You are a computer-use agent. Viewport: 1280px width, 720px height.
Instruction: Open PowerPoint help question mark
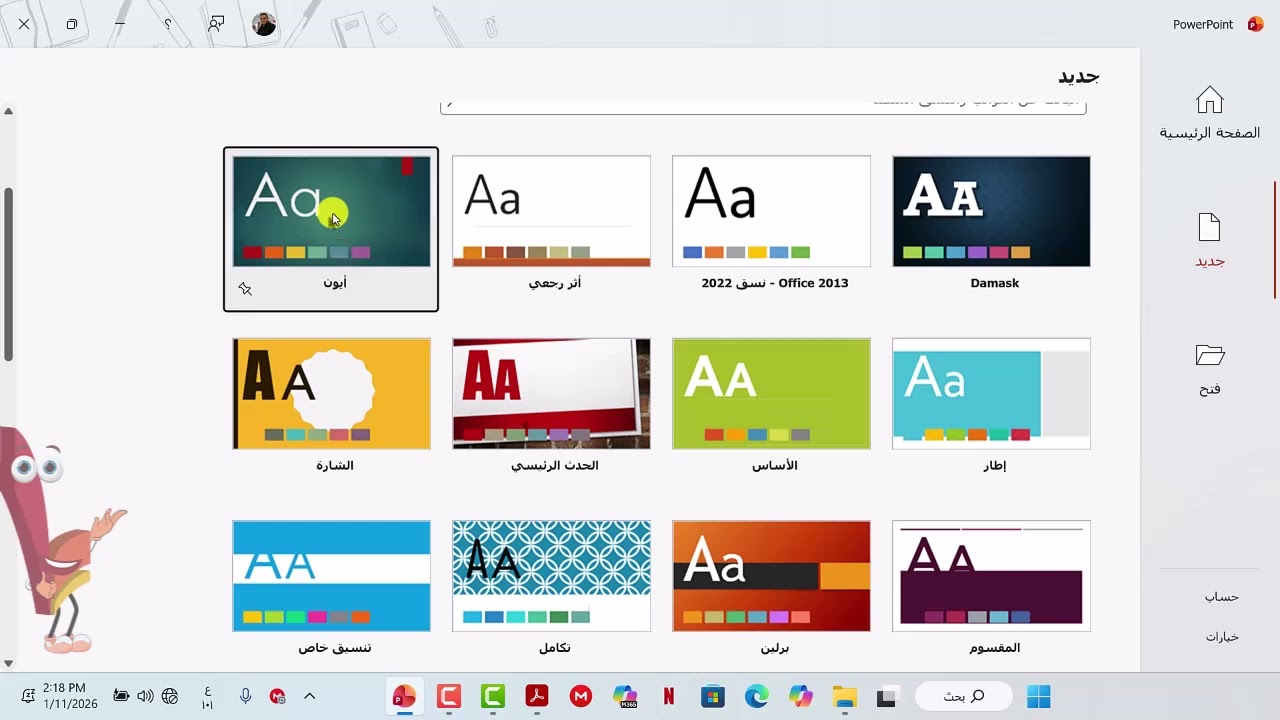point(168,24)
